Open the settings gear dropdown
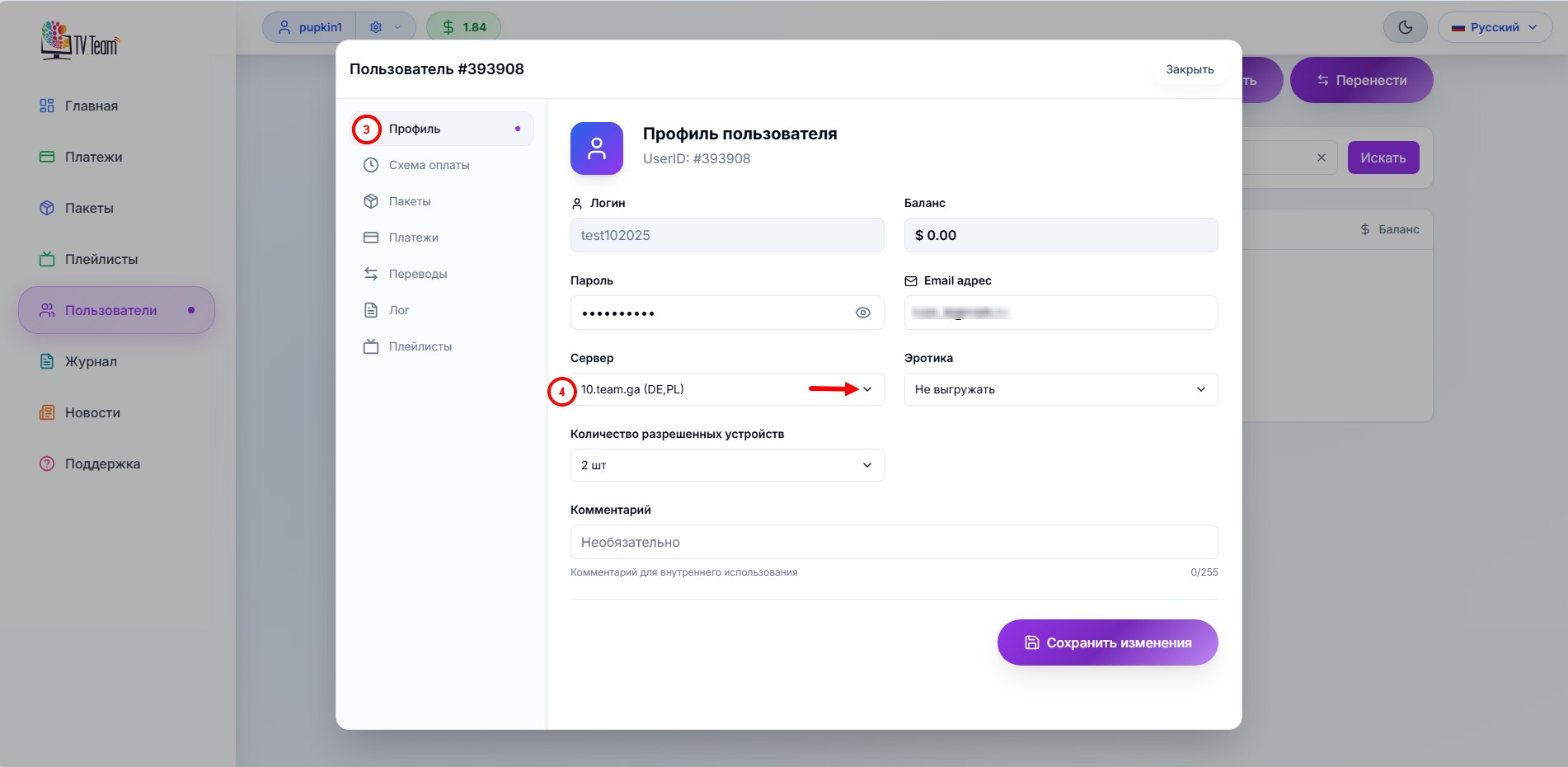This screenshot has width=1568, height=767. (385, 27)
